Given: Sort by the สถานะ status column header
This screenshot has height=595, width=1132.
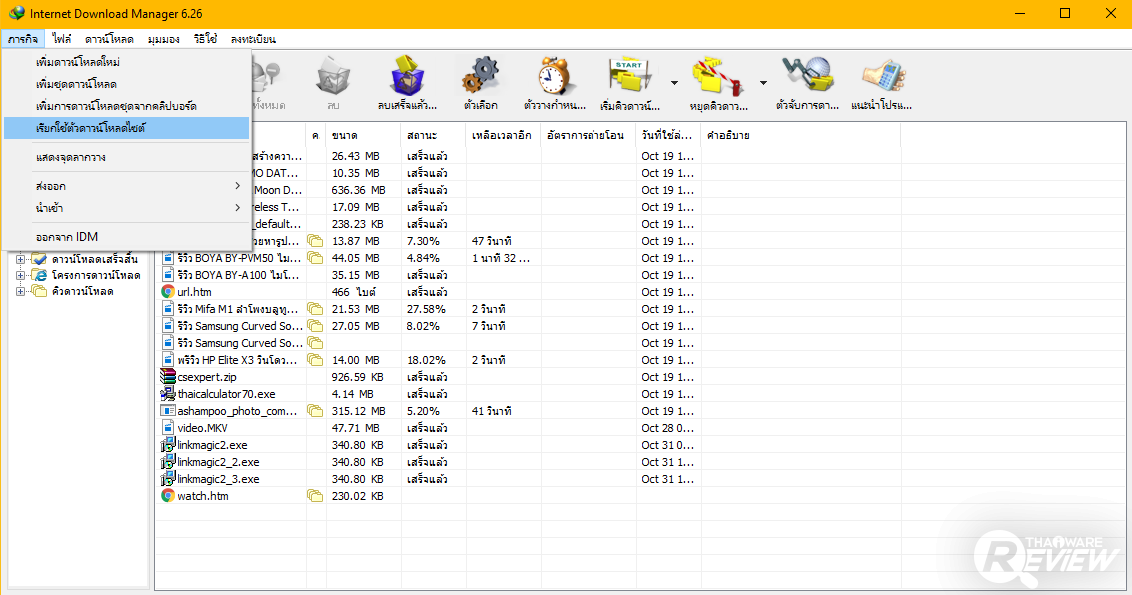Looking at the screenshot, I should [x=433, y=135].
